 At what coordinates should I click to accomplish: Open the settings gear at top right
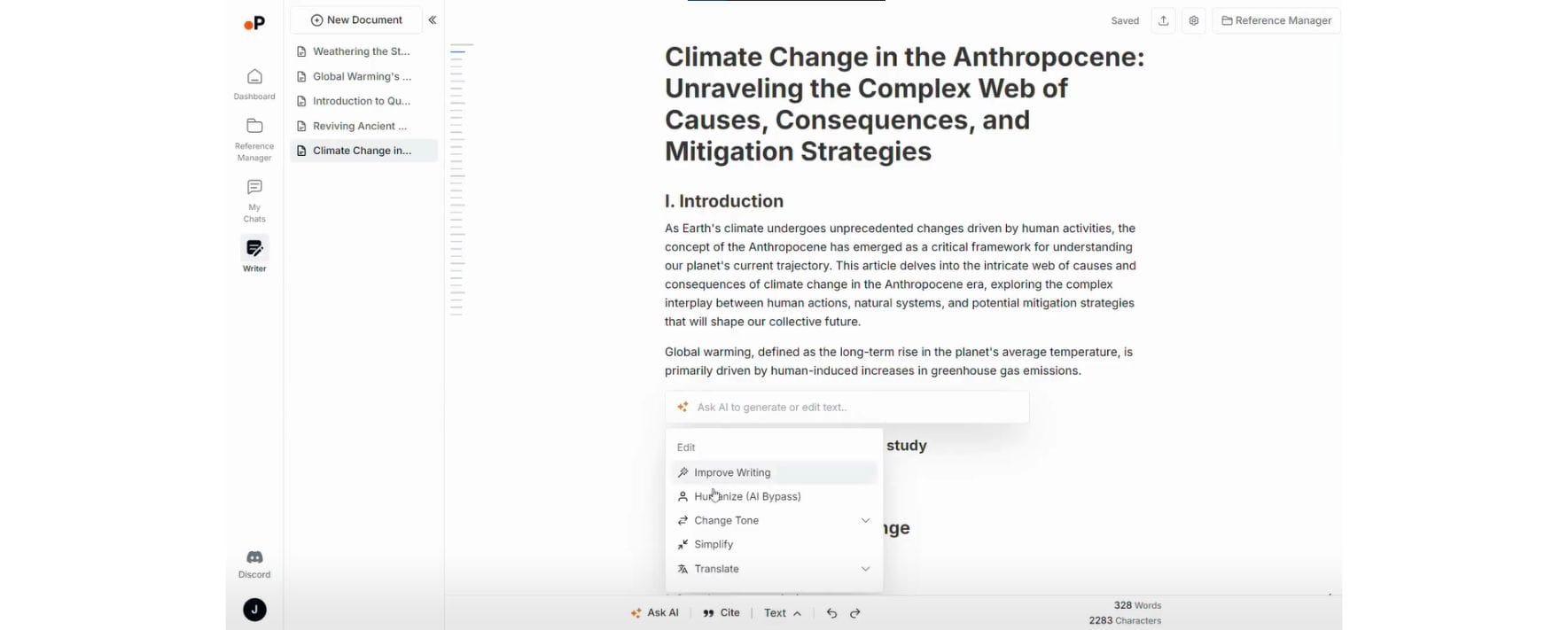[x=1193, y=19]
